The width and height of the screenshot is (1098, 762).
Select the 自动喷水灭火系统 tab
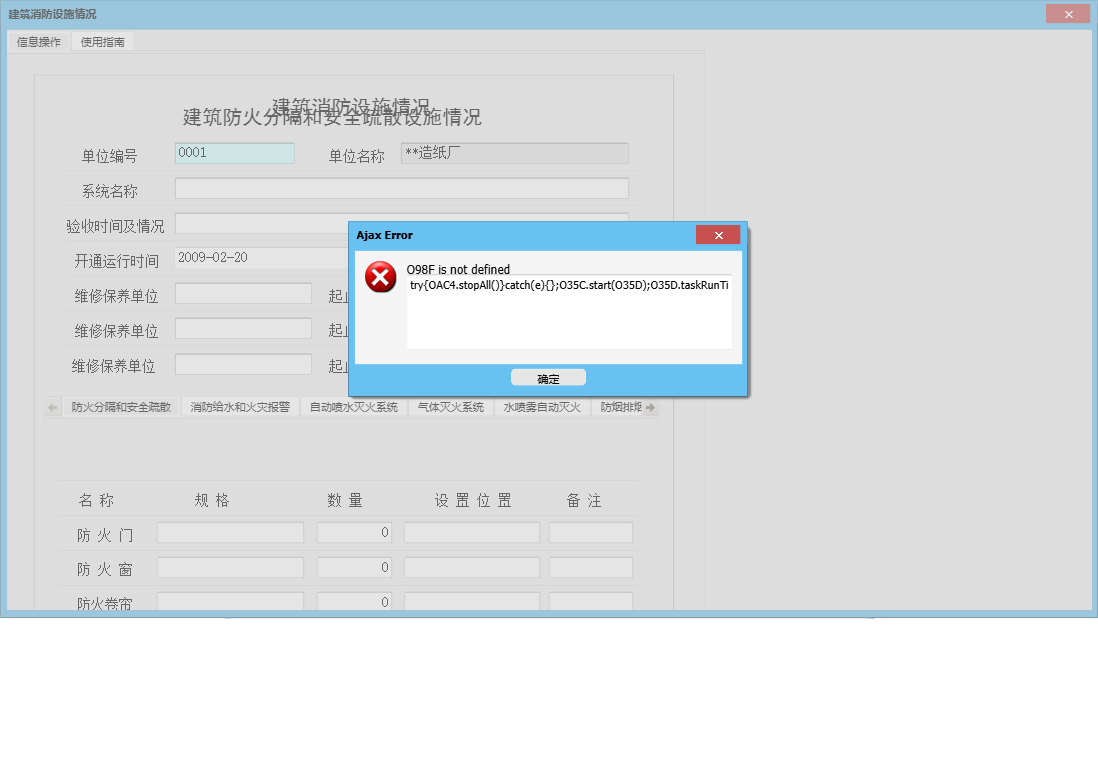click(353, 406)
